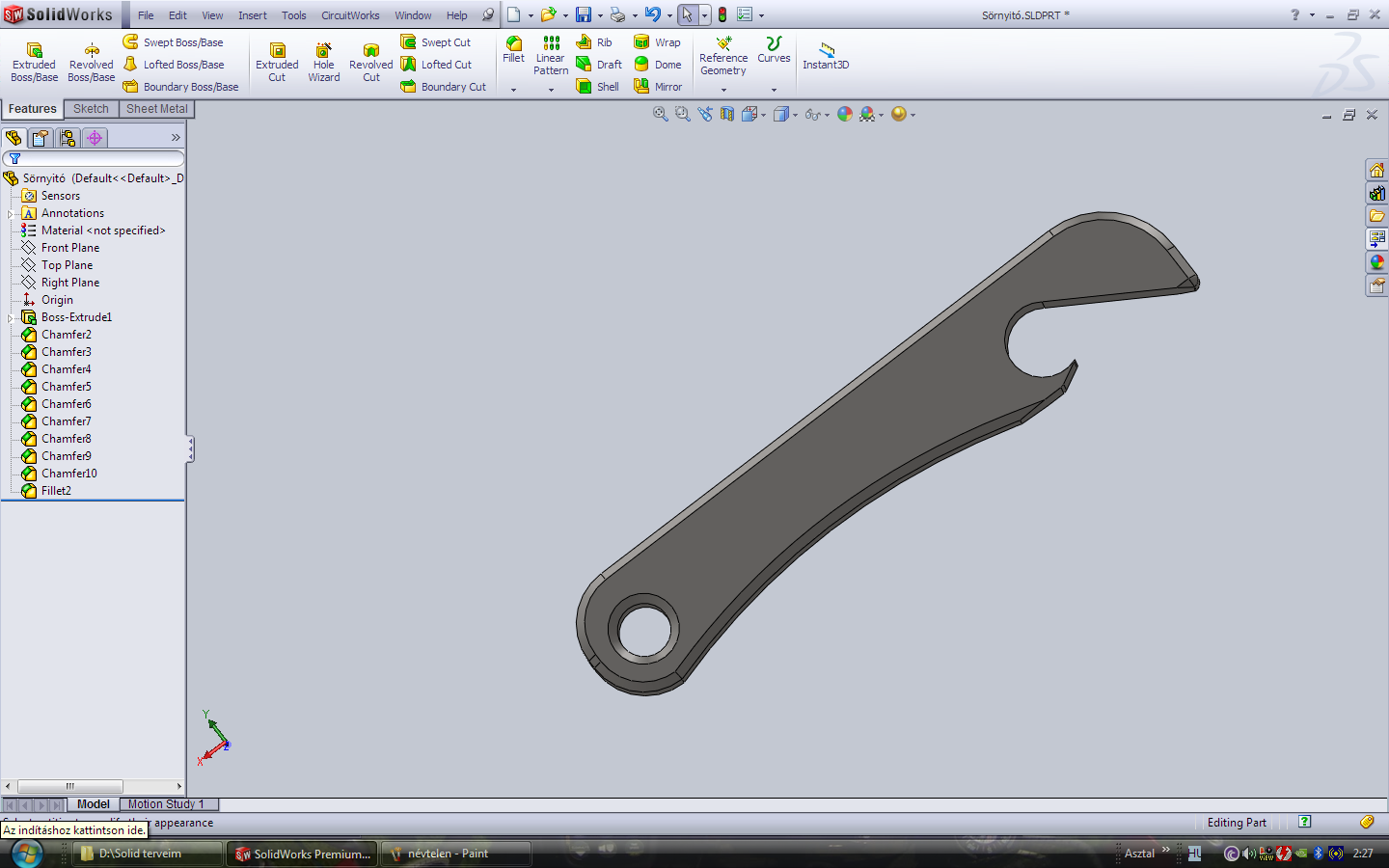The image size is (1389, 868).
Task: Activate the Section View tool
Action: coord(727,114)
